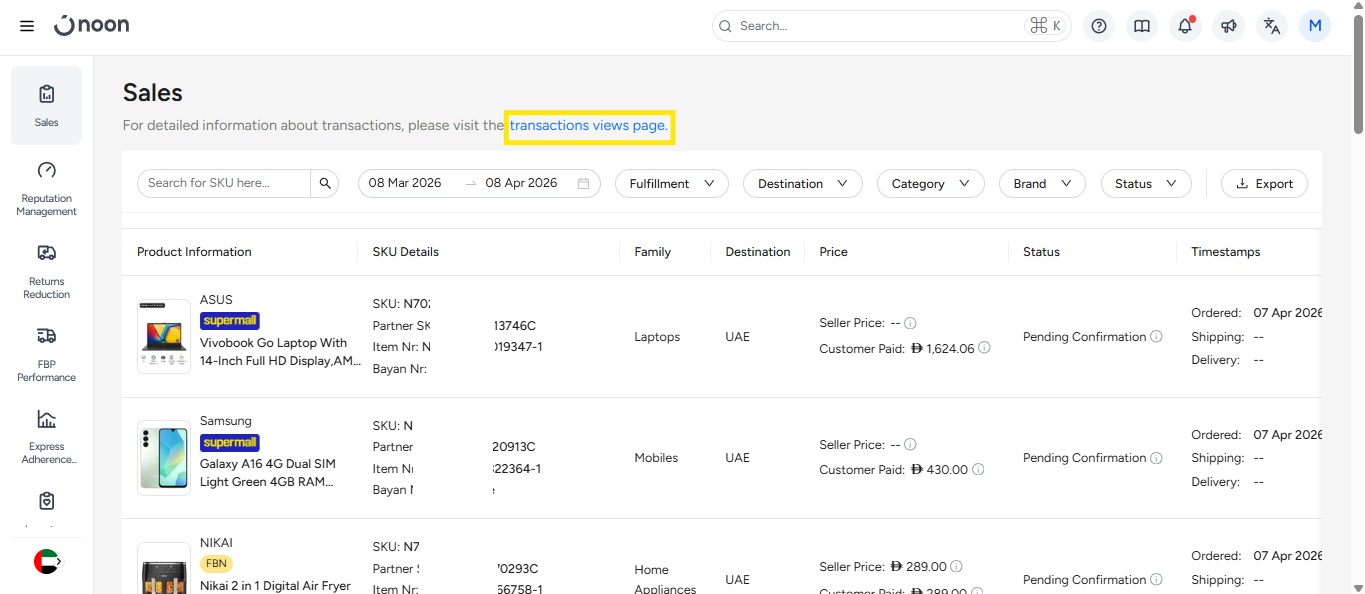Open the book documentation icon
This screenshot has width=1365, height=594.
tap(1142, 26)
